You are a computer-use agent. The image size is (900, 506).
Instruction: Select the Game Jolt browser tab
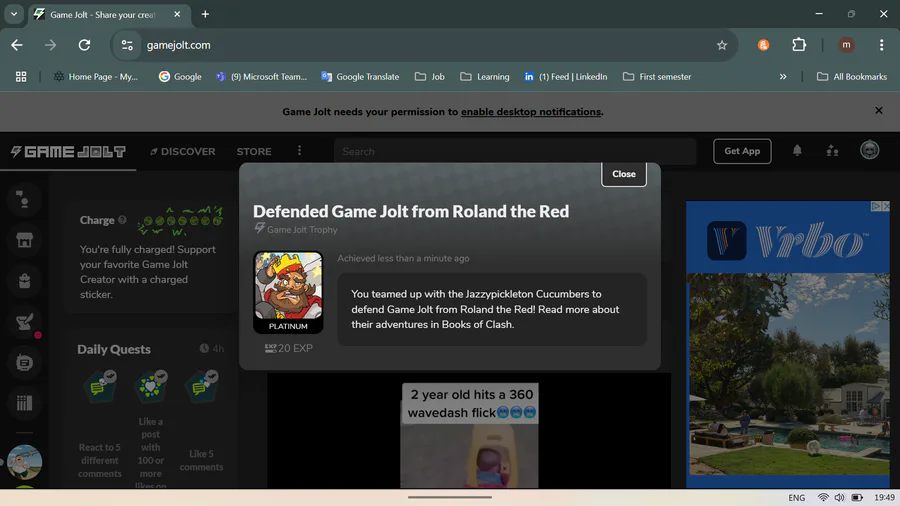(x=108, y=14)
